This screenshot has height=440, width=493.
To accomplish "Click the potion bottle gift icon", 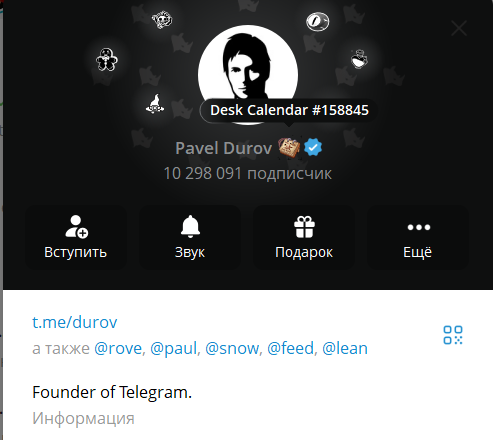I will tap(359, 59).
